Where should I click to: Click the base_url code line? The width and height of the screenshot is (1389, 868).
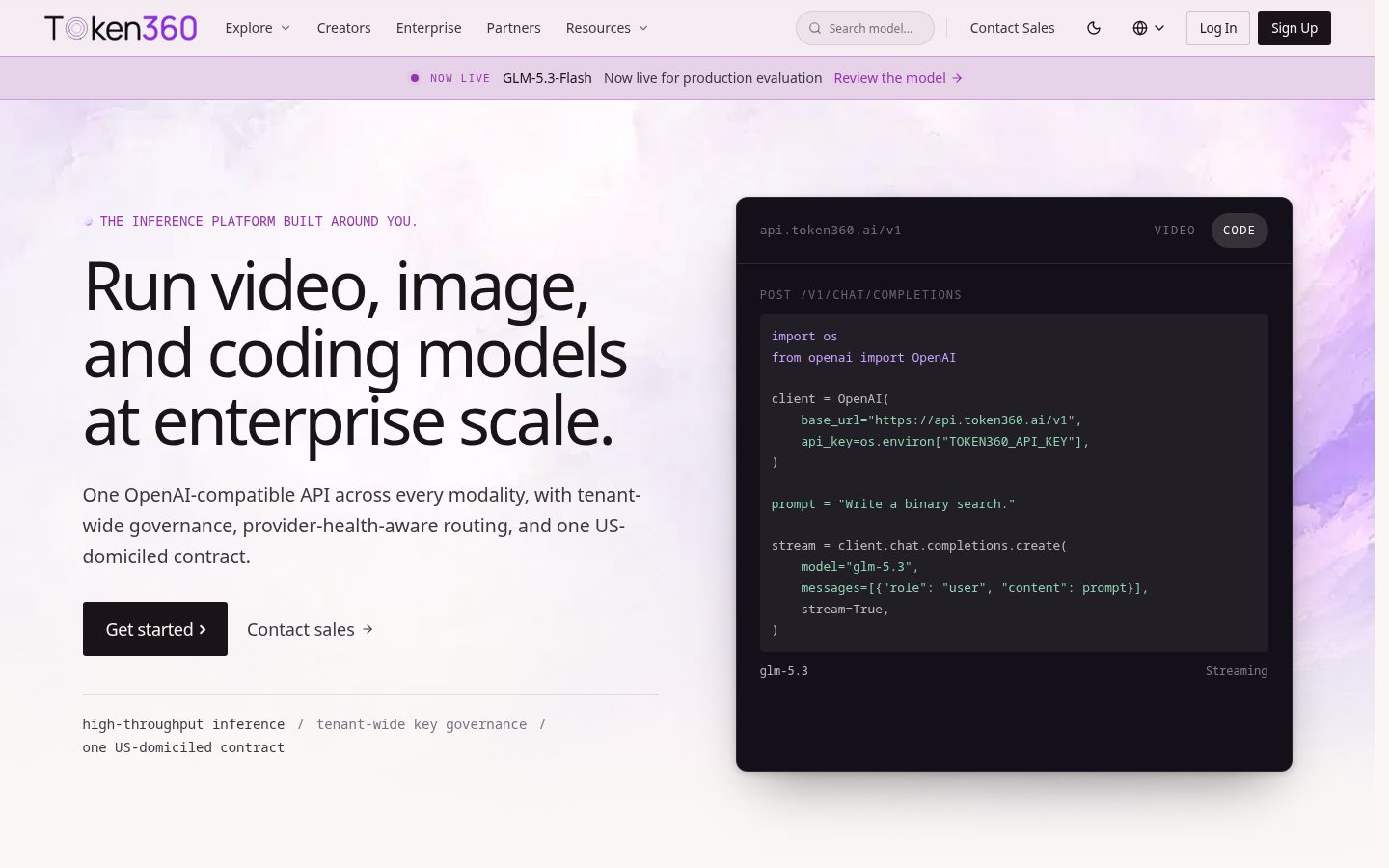click(940, 420)
